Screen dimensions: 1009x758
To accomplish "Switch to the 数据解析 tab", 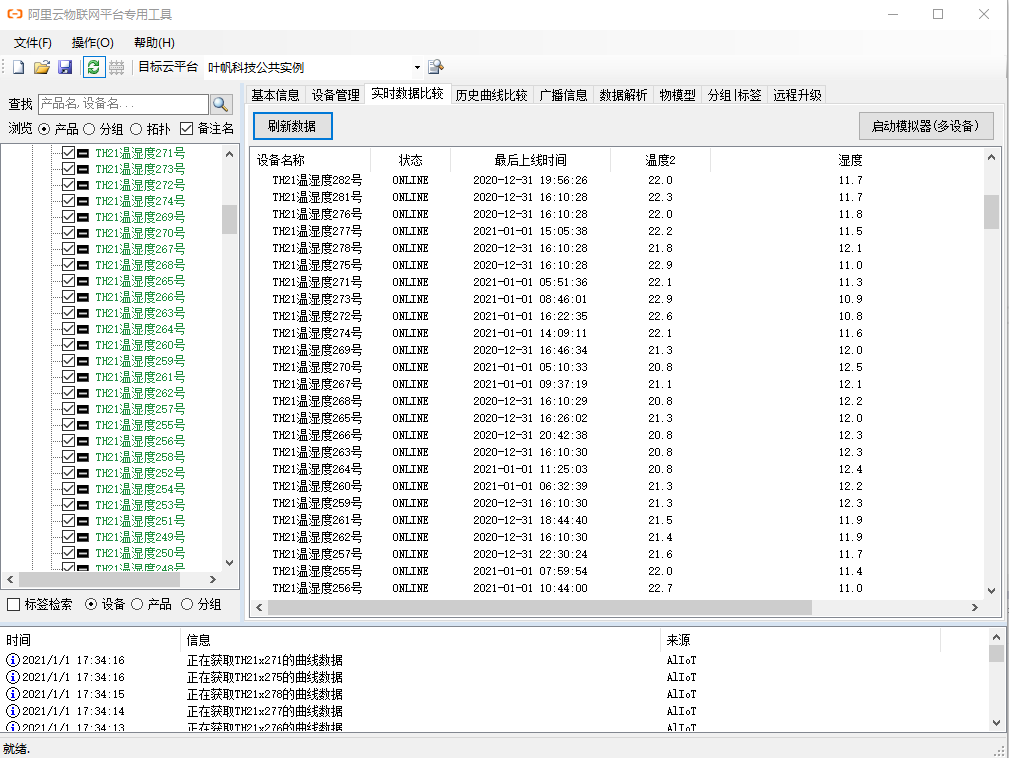I will [x=623, y=95].
